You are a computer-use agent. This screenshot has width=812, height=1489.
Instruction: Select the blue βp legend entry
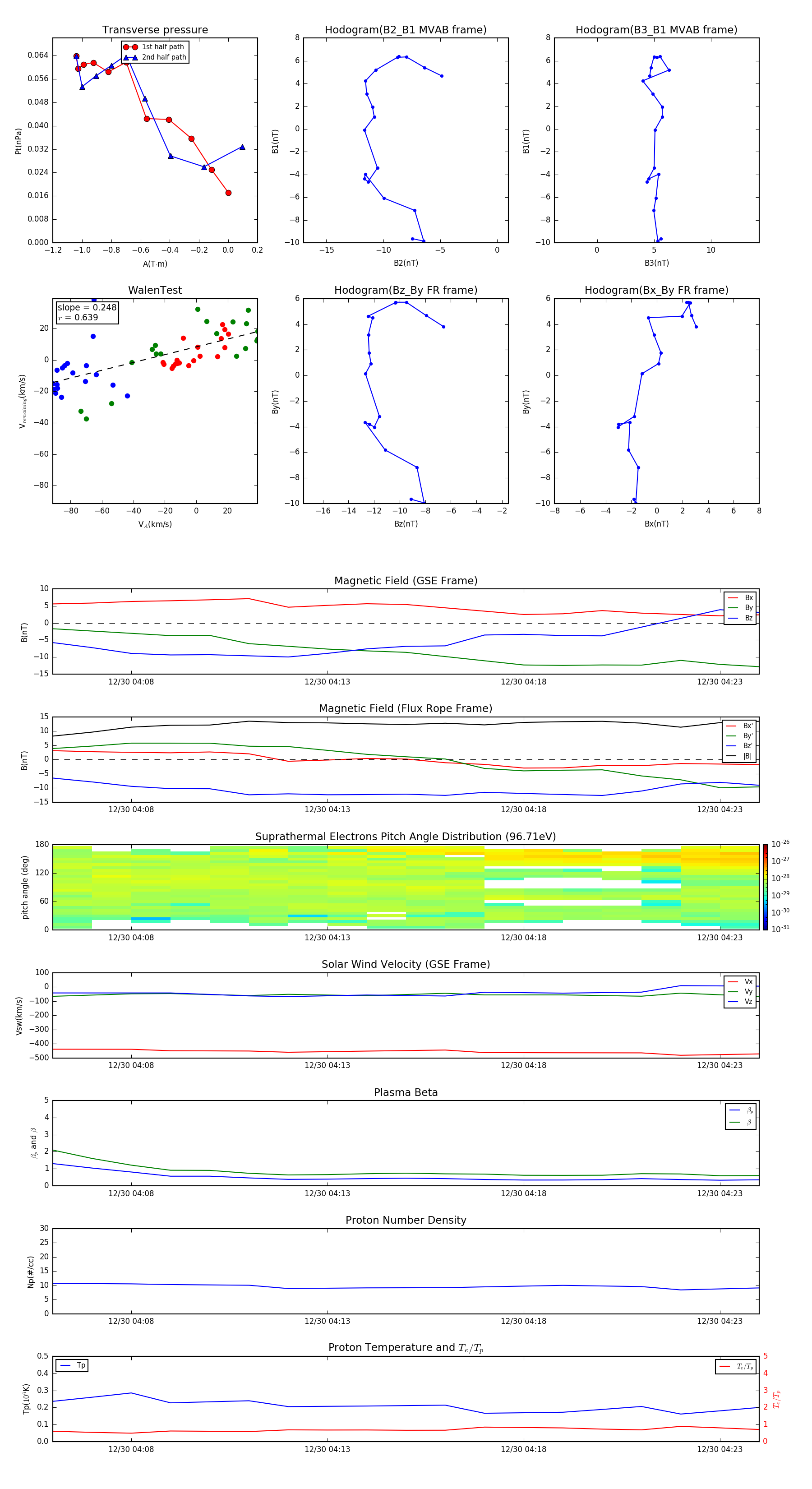pyautogui.click(x=741, y=1110)
